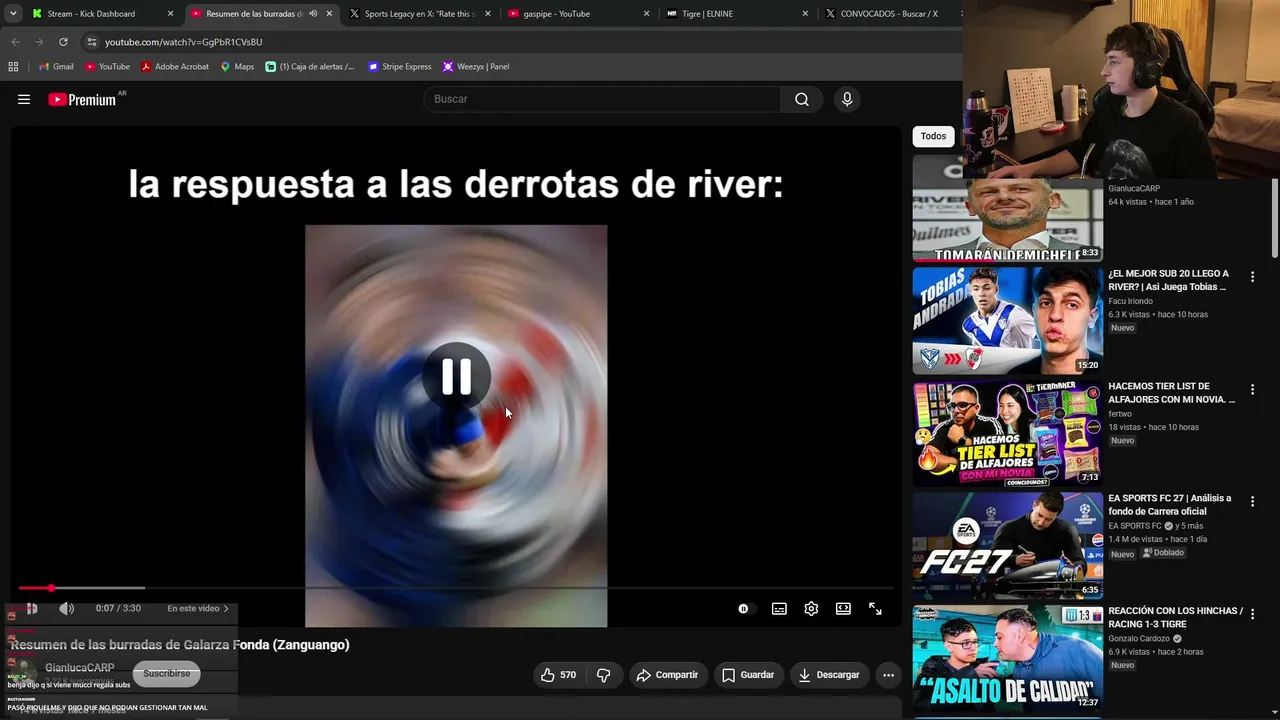Viewport: 1280px width, 720px height.
Task: Switch to theater mode
Action: [843, 608]
